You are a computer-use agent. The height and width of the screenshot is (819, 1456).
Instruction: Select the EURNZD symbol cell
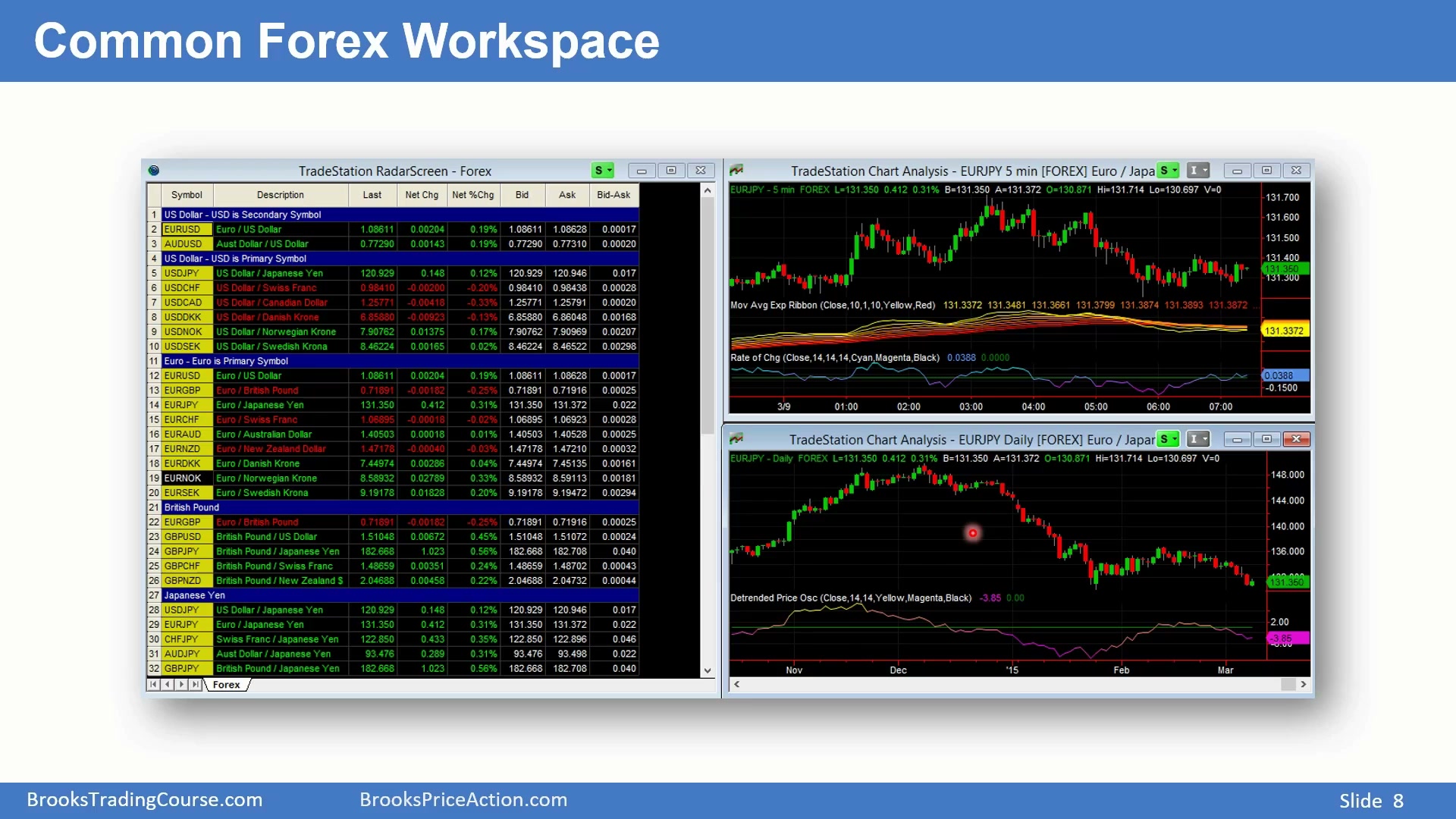pos(187,449)
